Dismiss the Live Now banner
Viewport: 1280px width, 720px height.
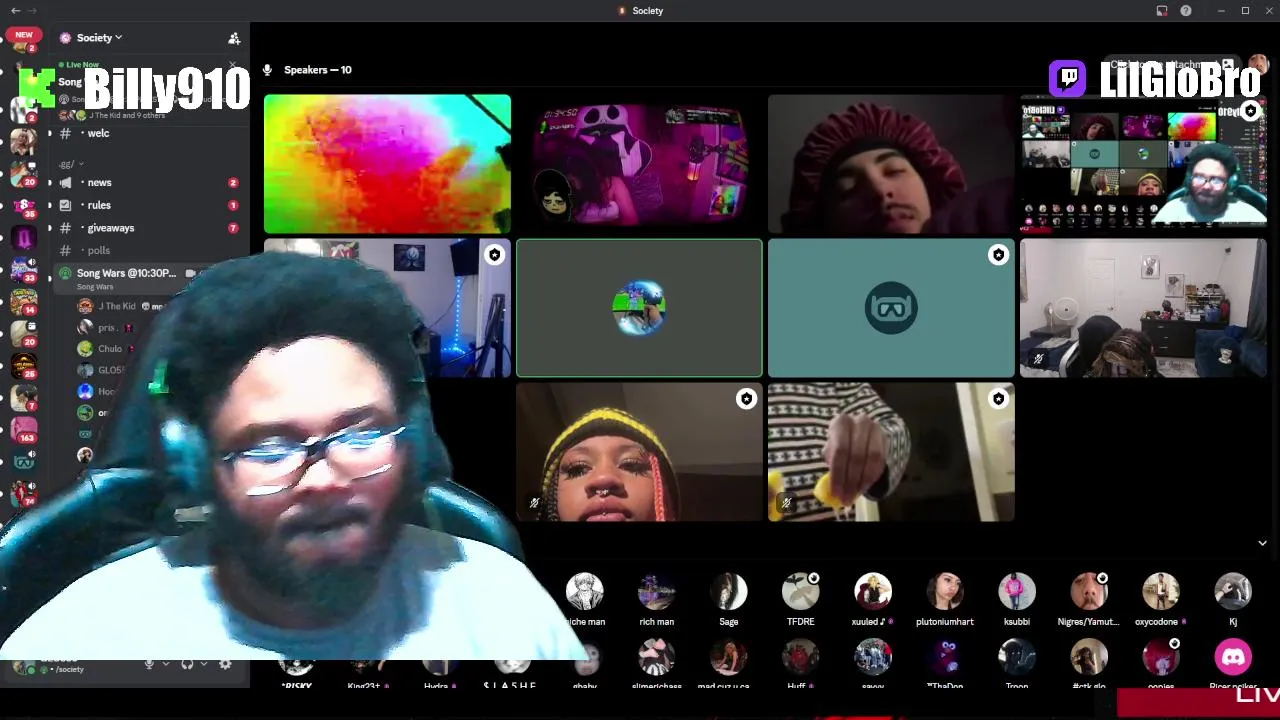pyautogui.click(x=233, y=65)
